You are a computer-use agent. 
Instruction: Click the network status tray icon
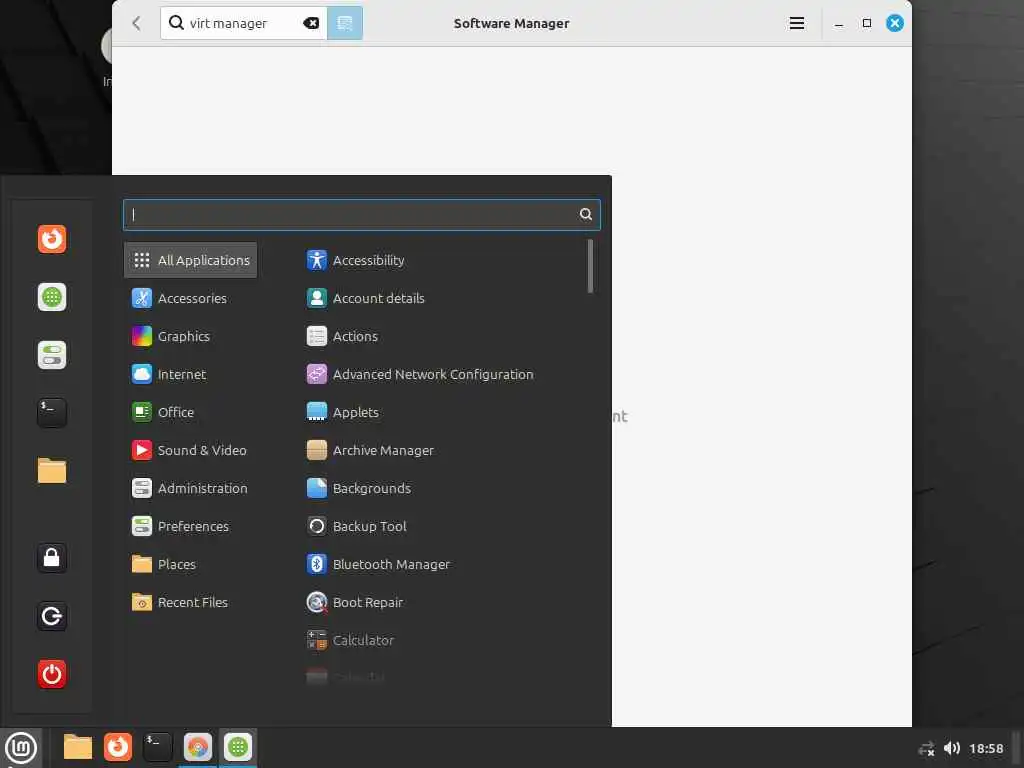click(x=926, y=749)
